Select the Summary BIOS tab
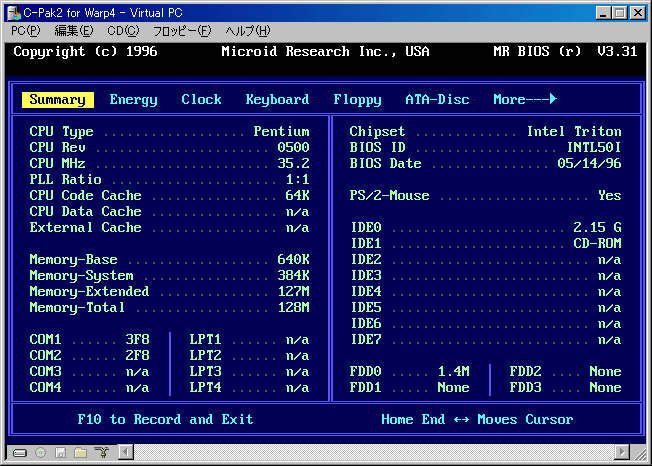Screen dimensions: 652x466 pyautogui.click(x=58, y=100)
